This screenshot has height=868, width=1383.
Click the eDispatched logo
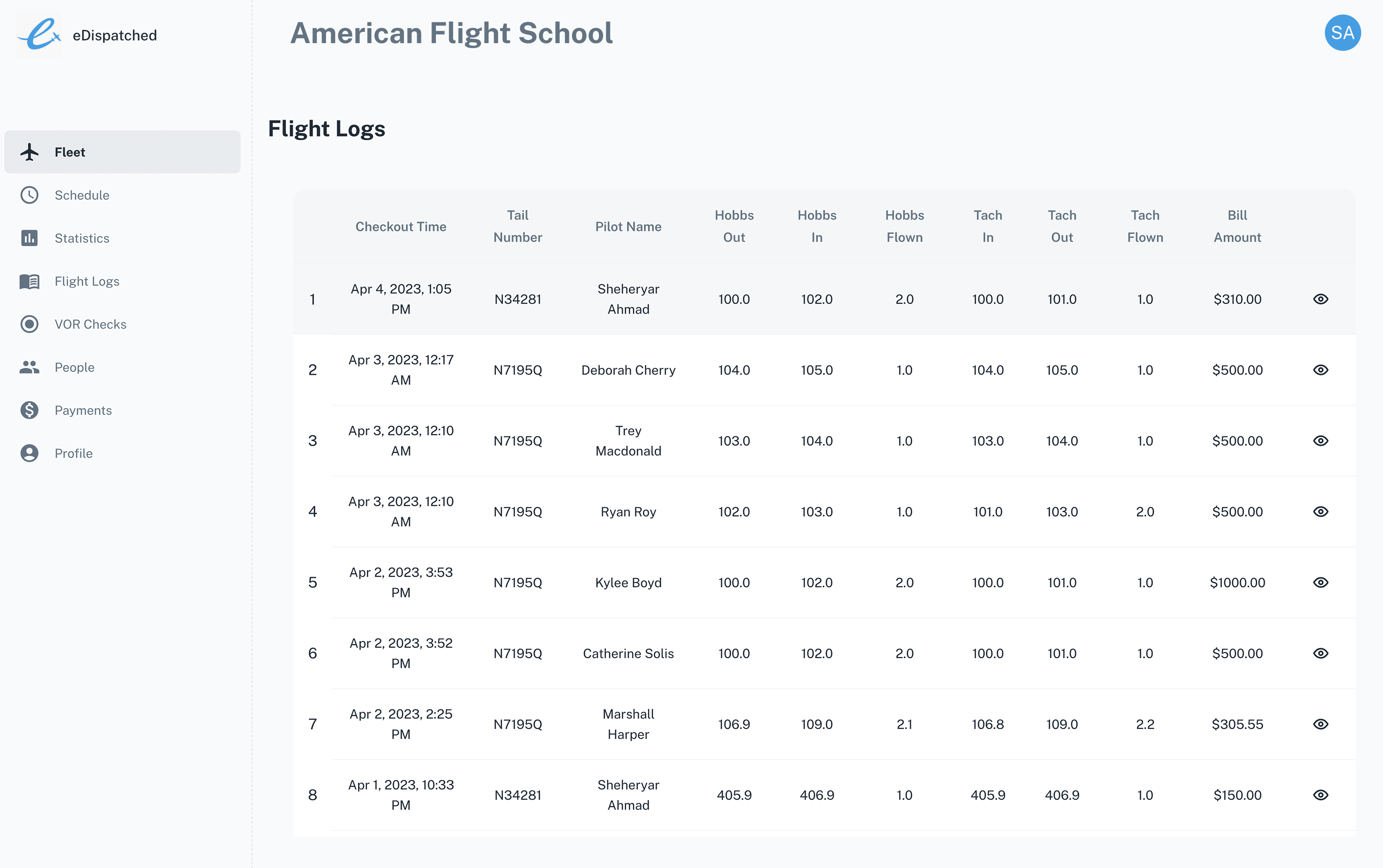[x=39, y=35]
